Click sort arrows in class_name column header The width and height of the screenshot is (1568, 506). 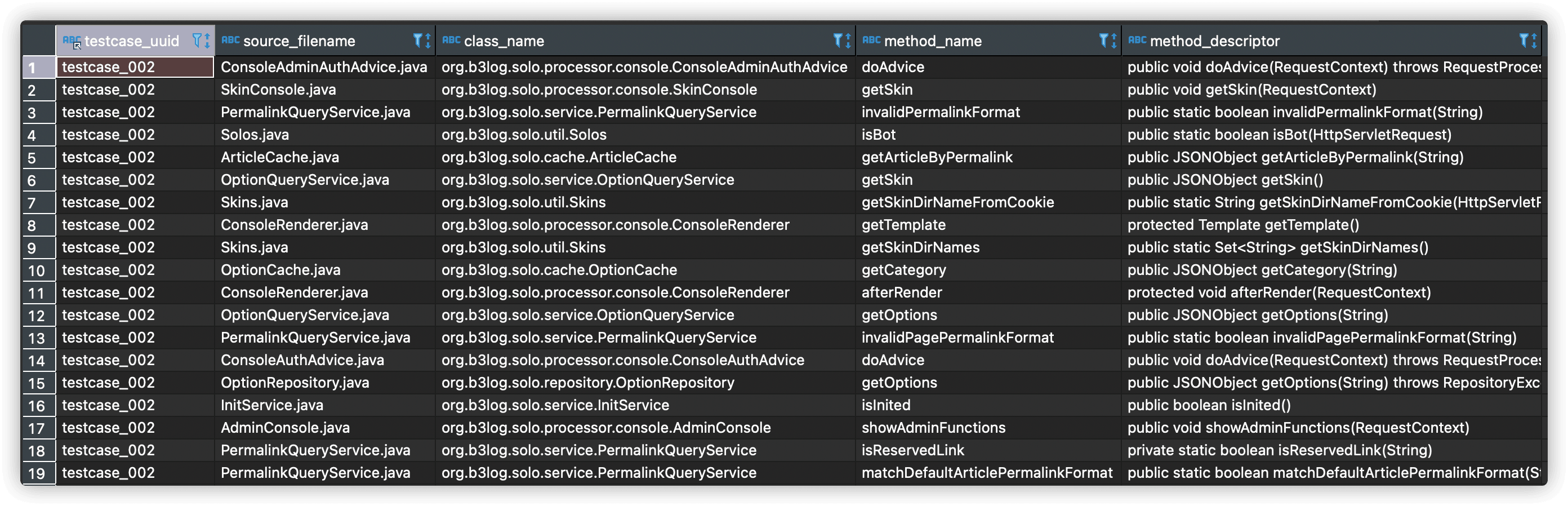click(848, 41)
